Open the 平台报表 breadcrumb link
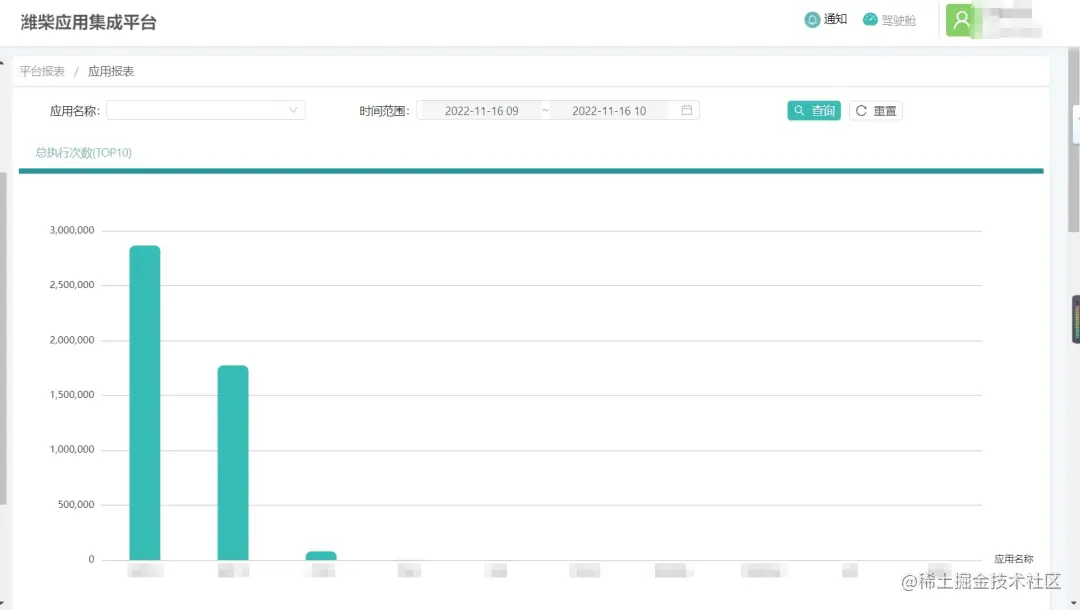This screenshot has width=1080, height=610. [42, 71]
